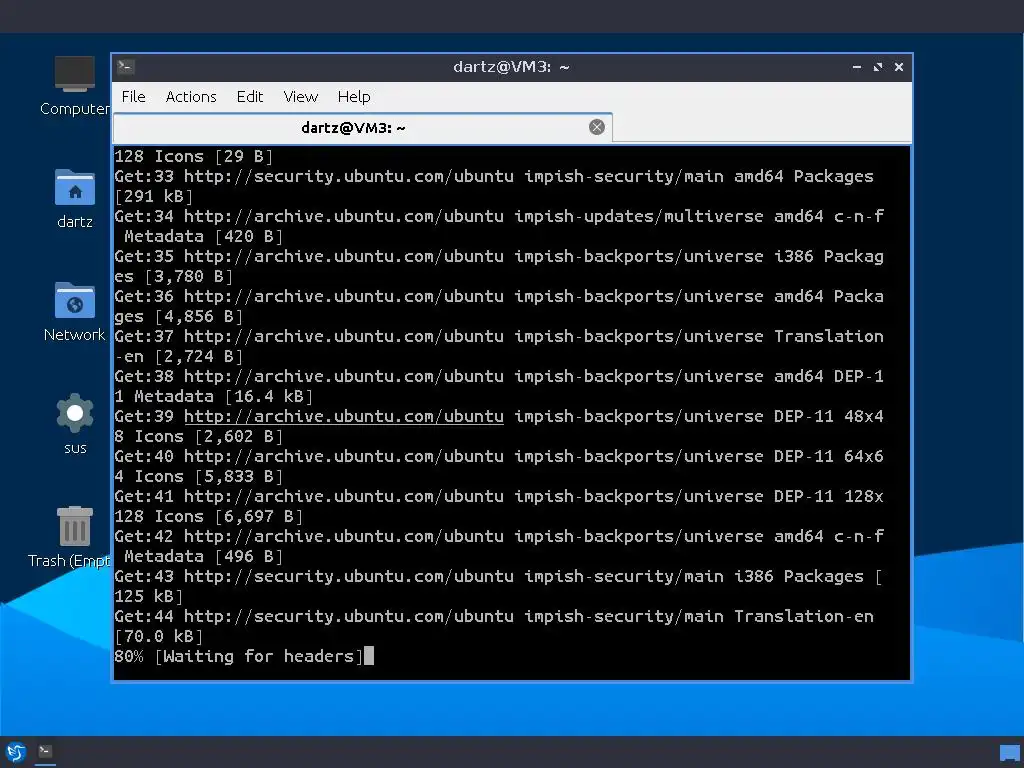Open the Actions menu
Viewport: 1024px width, 768px height.
191,97
